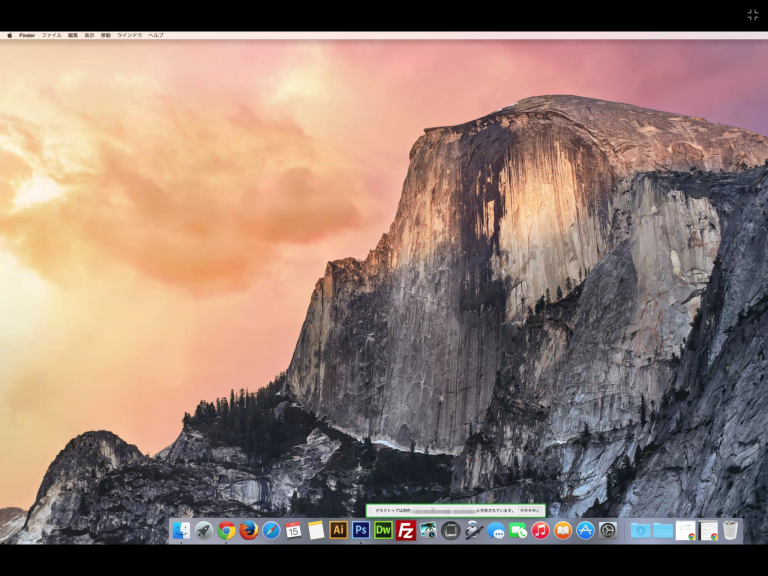The height and width of the screenshot is (576, 768).
Task: Open the ヘルプ menu
Action: tap(156, 35)
